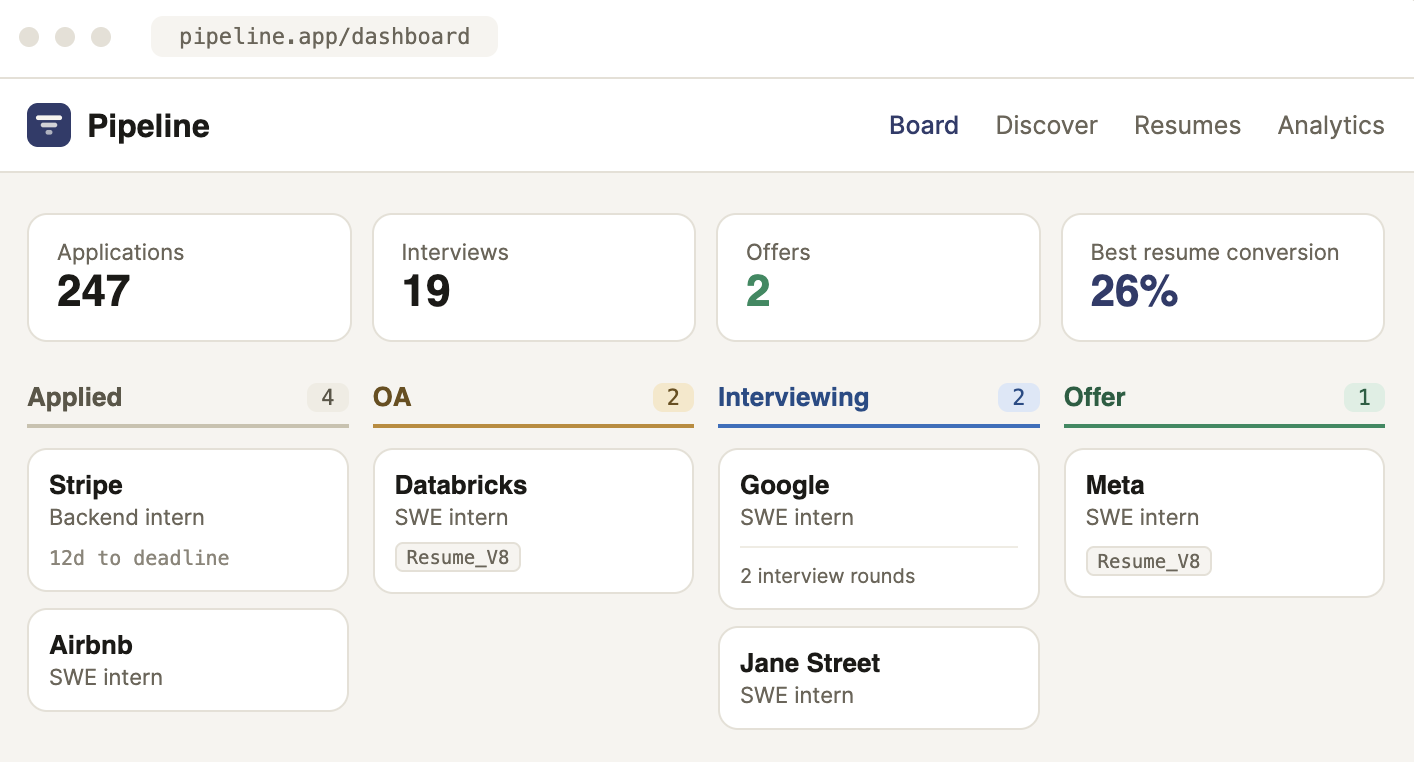Click the Resume_V8 tag on Databricks card
Screen dimensions: 1414x762
[458, 557]
